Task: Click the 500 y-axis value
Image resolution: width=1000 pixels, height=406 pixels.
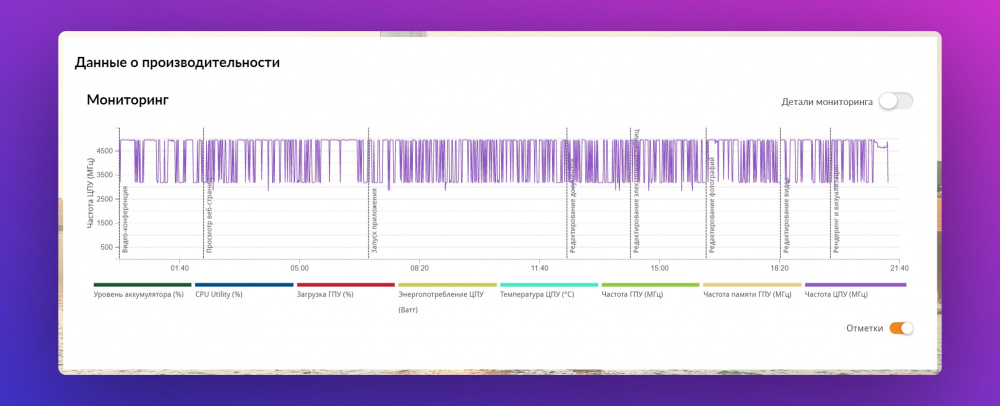Action: click(x=108, y=247)
